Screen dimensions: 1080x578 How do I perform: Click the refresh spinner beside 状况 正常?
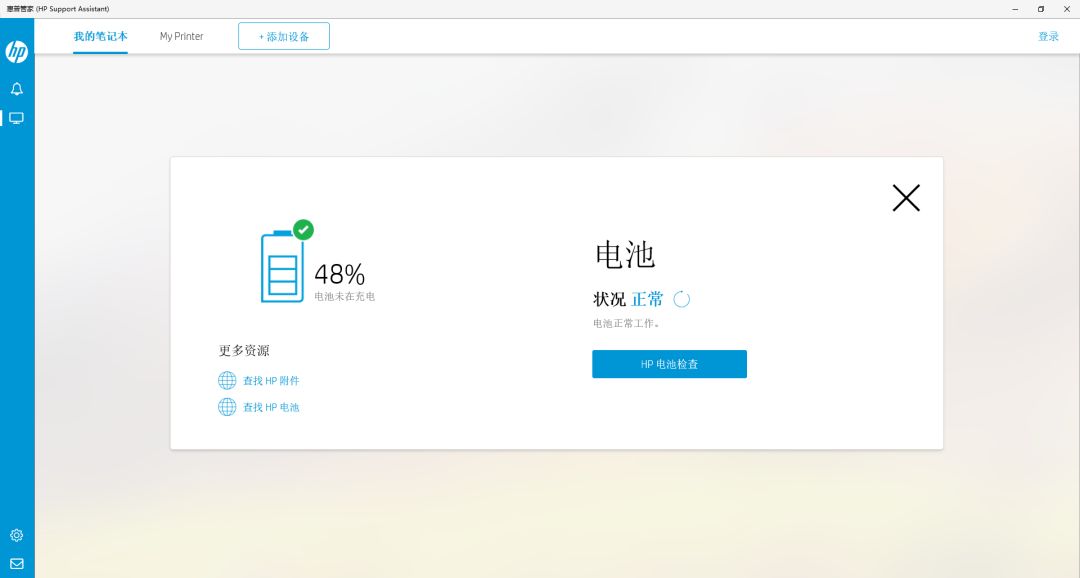tap(681, 299)
